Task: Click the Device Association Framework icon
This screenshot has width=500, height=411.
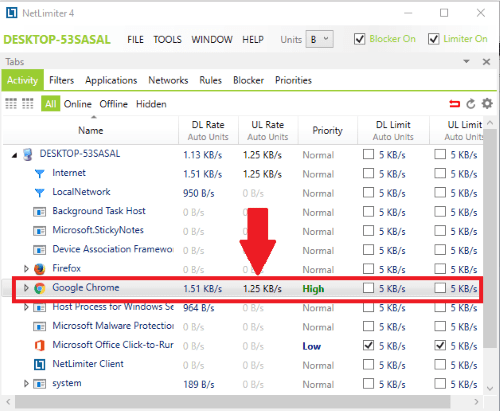Action: (x=39, y=250)
